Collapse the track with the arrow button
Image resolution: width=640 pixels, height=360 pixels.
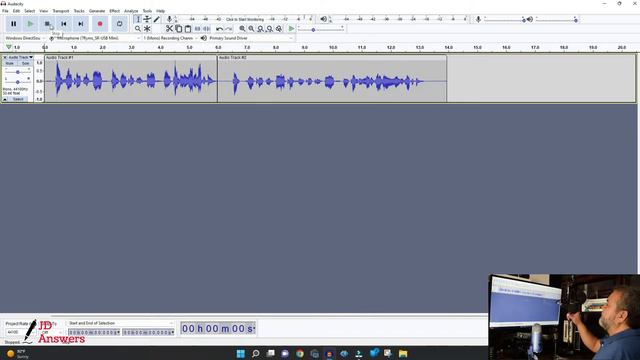coord(5,99)
